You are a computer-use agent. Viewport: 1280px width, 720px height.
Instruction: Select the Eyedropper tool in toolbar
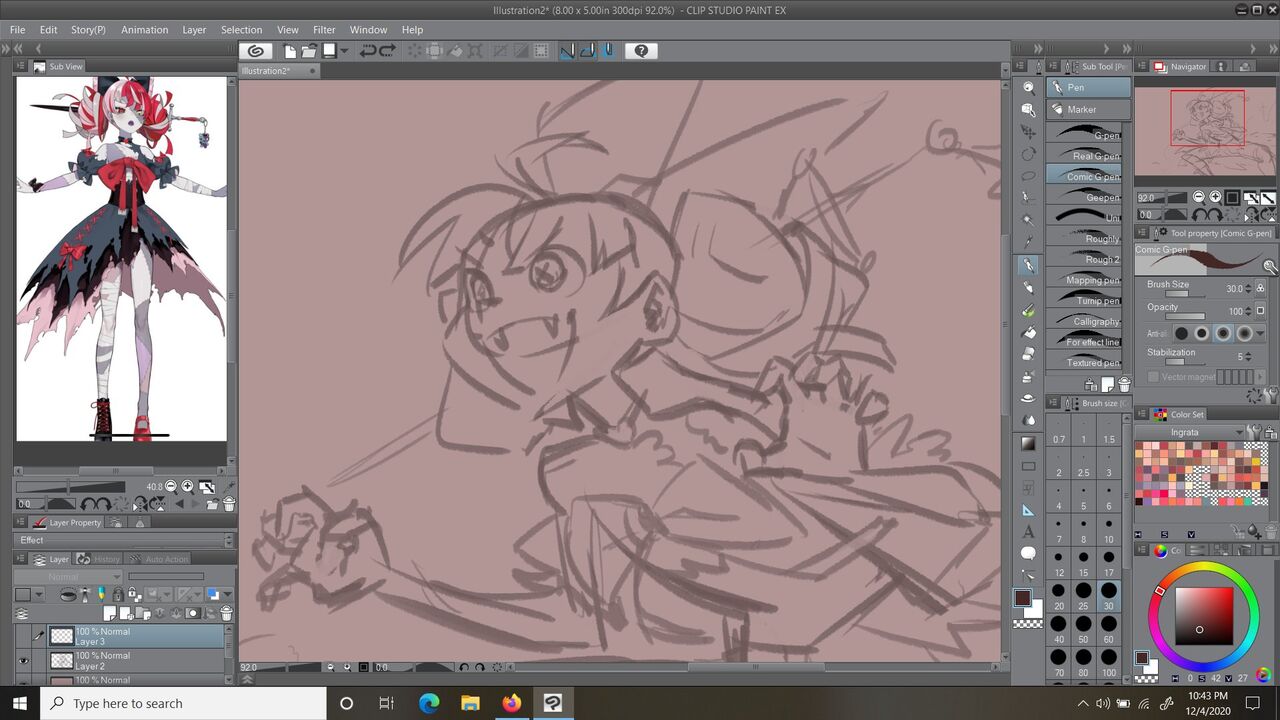tap(1028, 242)
